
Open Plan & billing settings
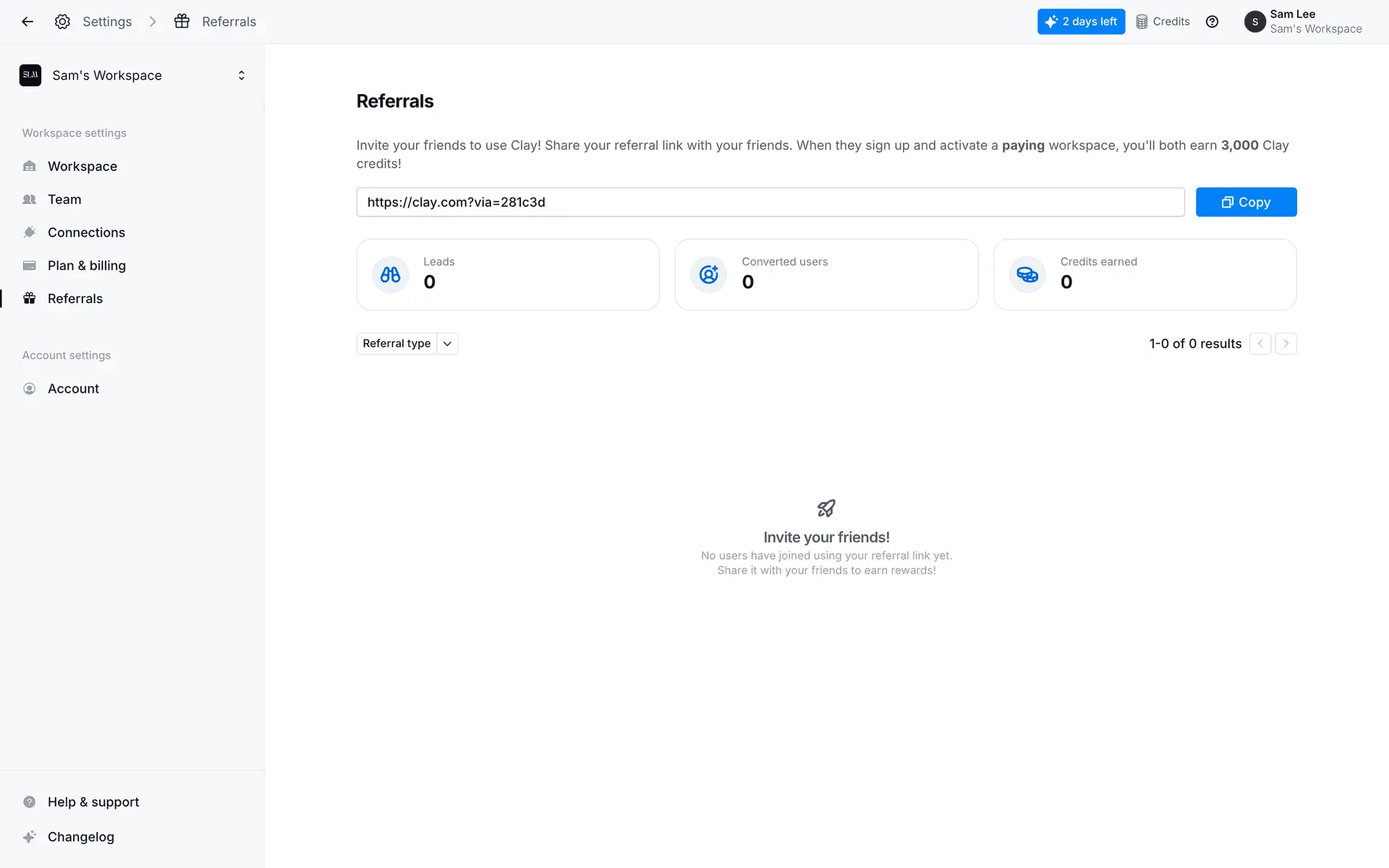click(x=86, y=265)
